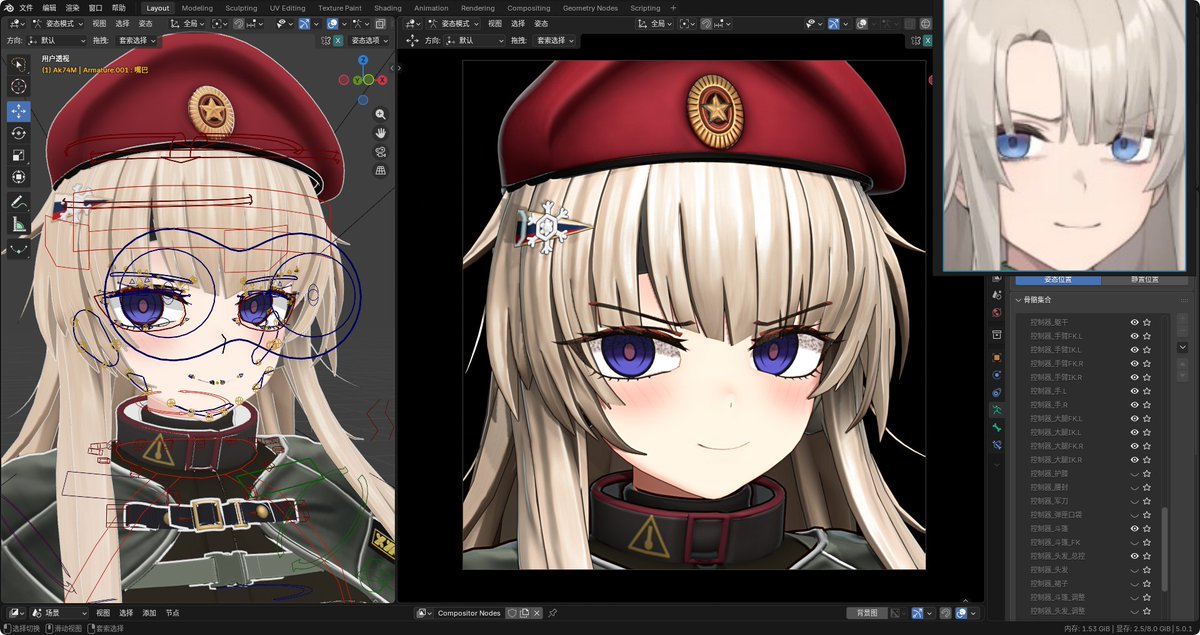
Task: Select the Rotate tool in left toolbar
Action: point(19,133)
